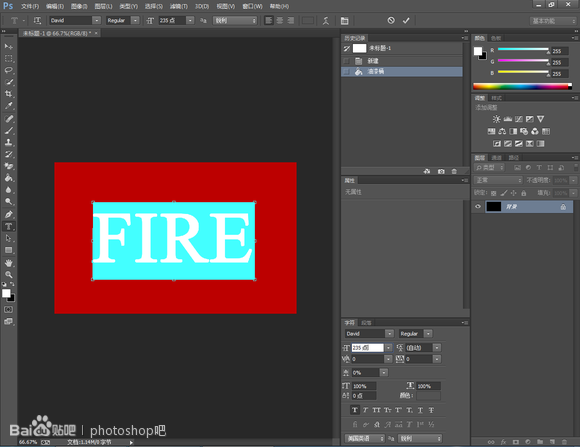
Task: Open the Window menu
Action: pos(252,6)
